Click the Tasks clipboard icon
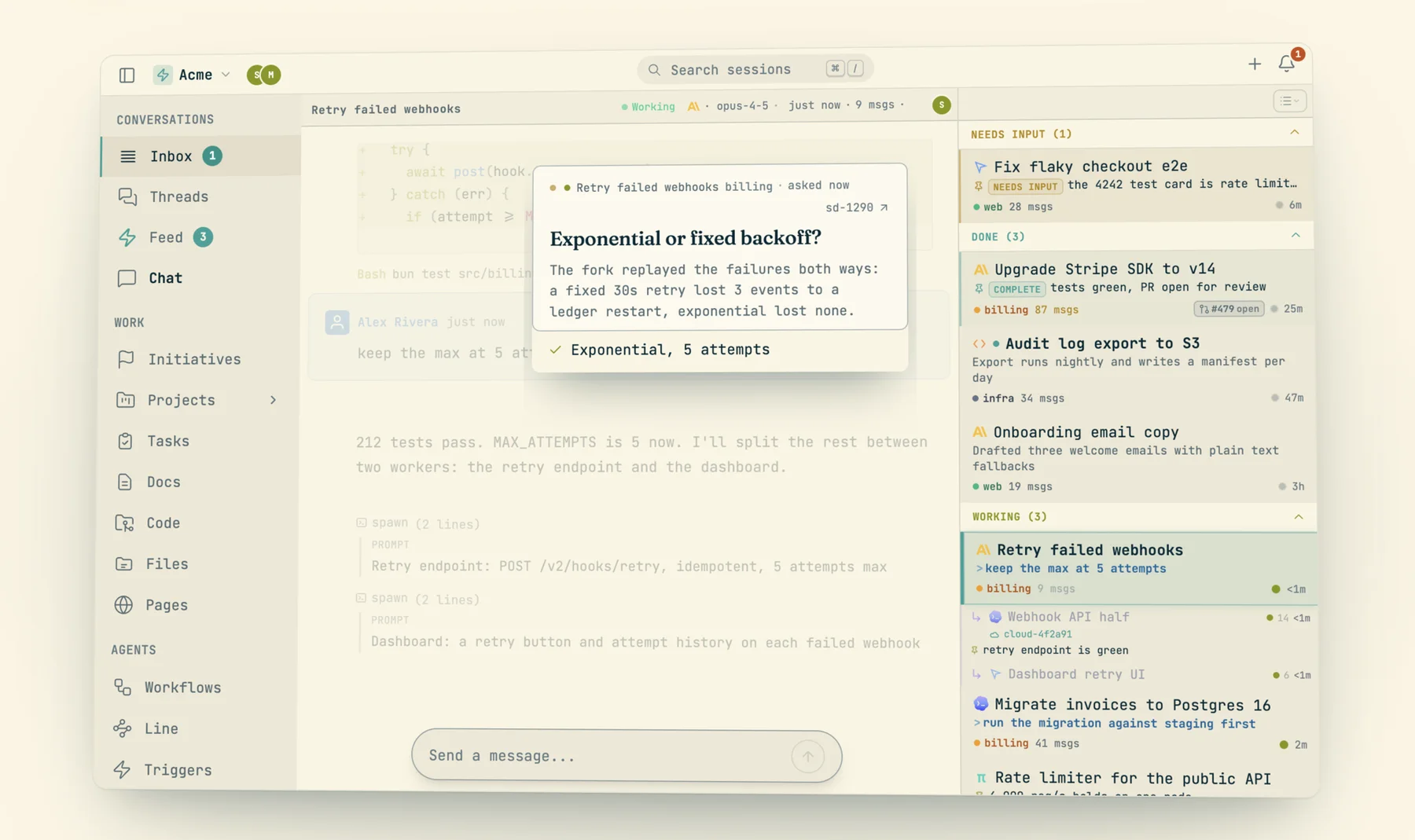This screenshot has width=1415, height=840. (x=125, y=441)
